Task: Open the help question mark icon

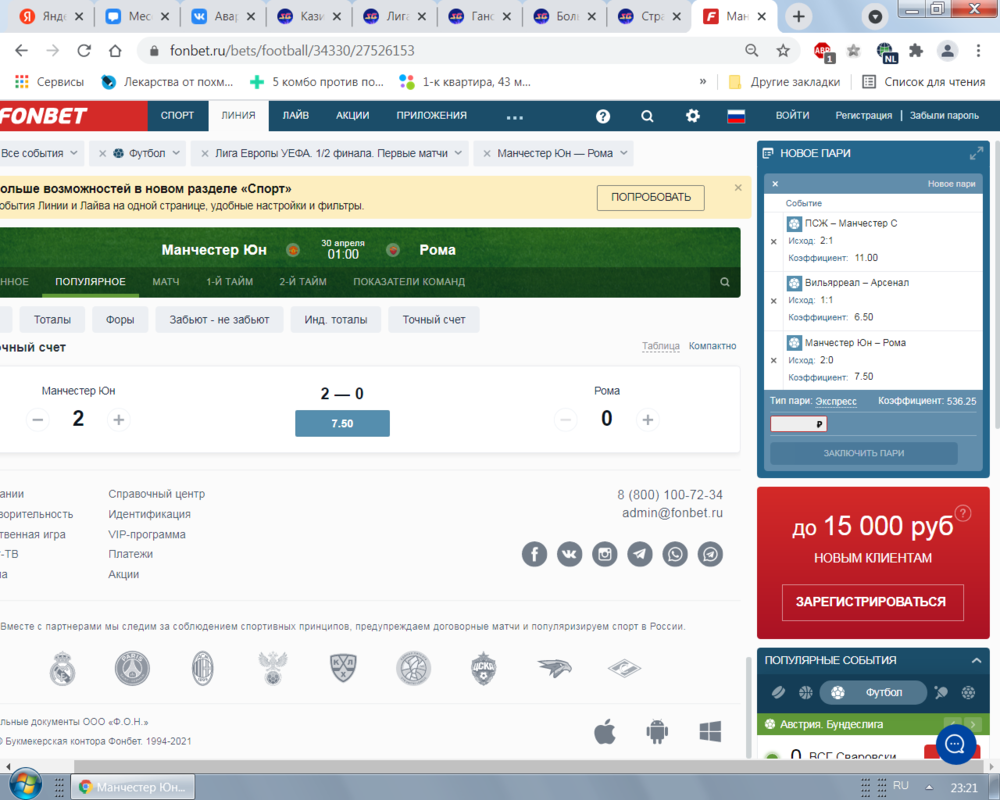Action: [x=603, y=116]
